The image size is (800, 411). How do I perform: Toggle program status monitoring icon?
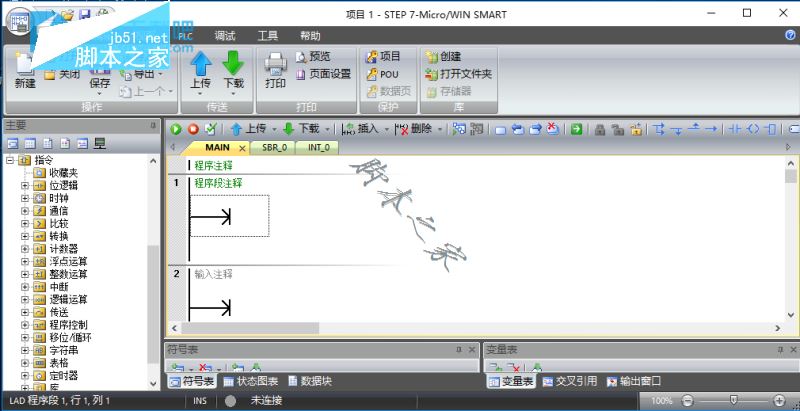pyautogui.click(x=459, y=129)
